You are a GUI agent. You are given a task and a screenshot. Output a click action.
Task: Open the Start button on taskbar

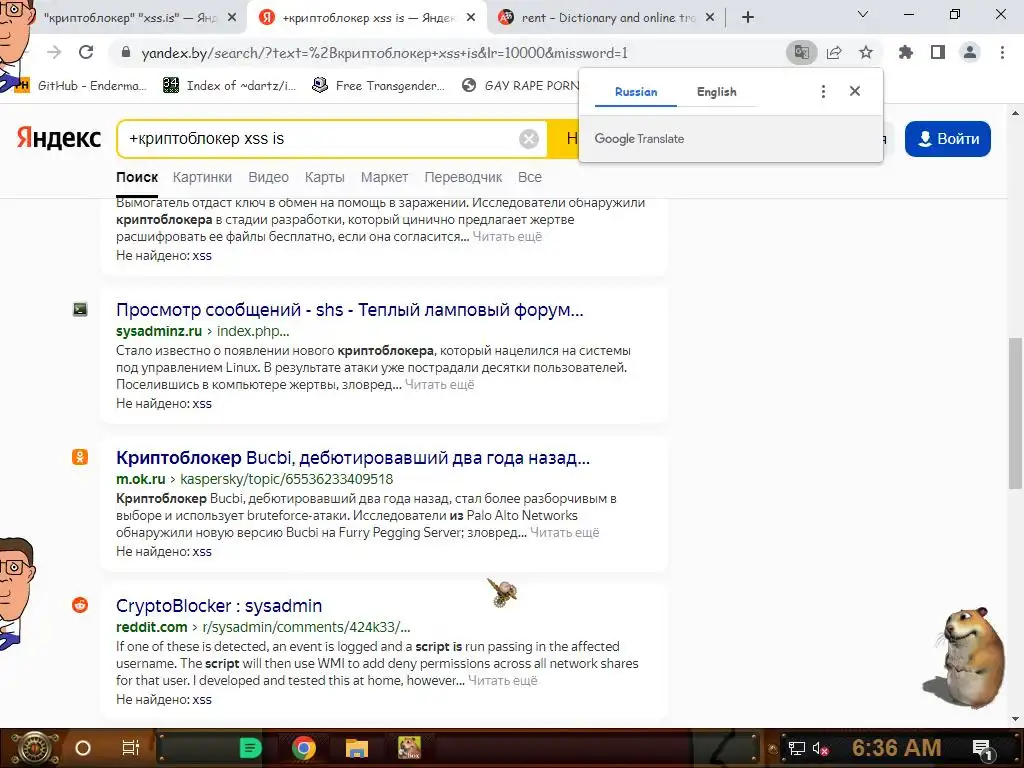pos(33,748)
